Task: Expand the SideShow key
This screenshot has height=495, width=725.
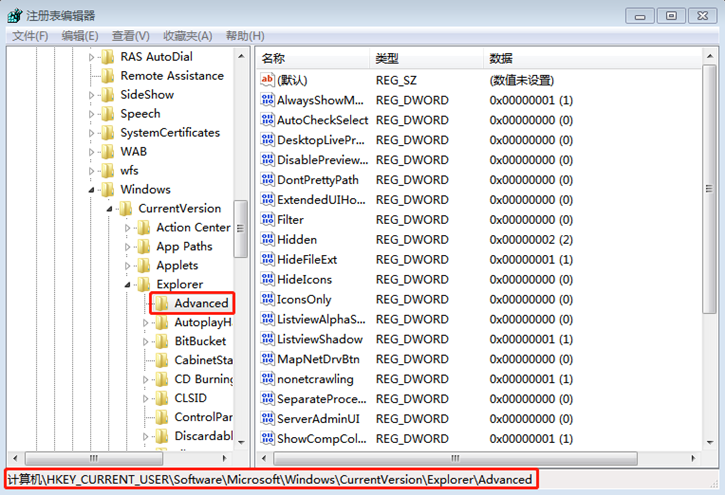Action: tap(91, 95)
